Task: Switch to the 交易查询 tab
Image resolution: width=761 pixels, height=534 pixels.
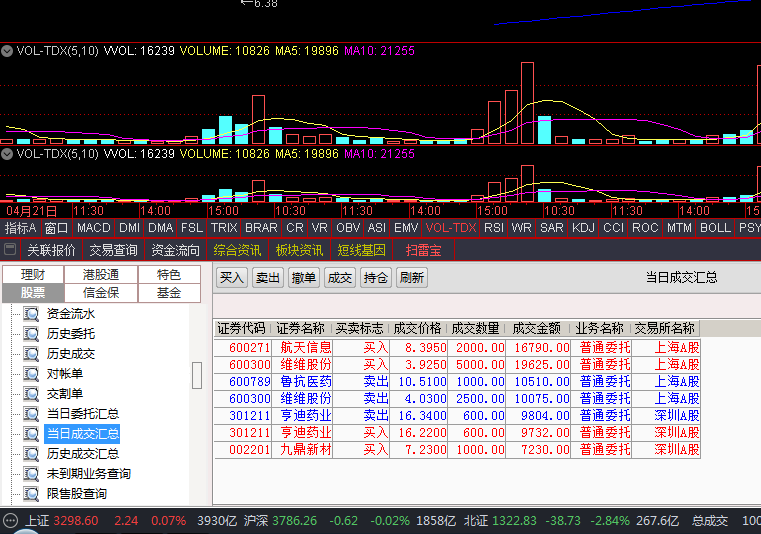Action: click(114, 250)
